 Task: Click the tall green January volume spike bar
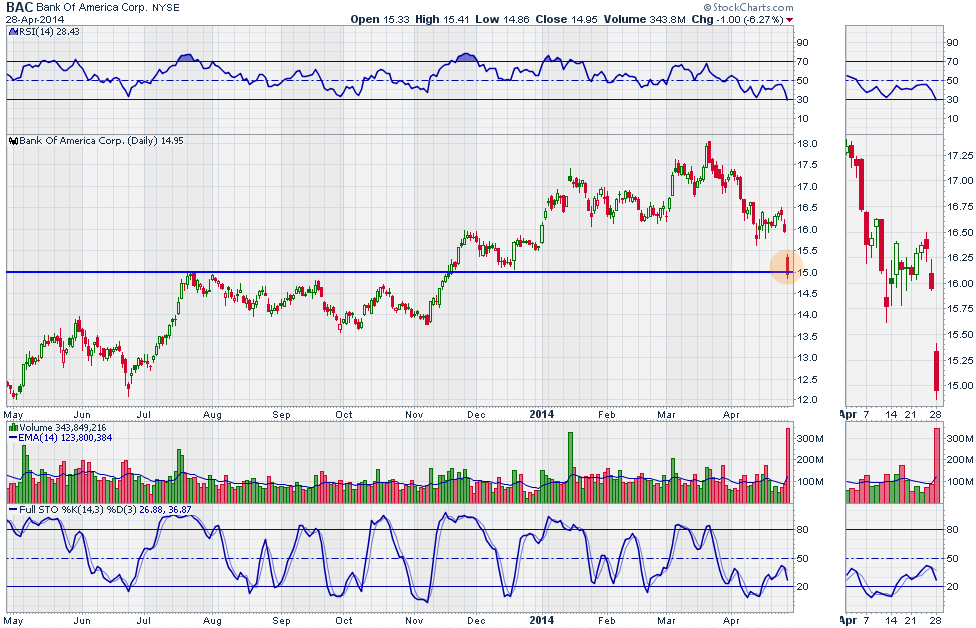tap(570, 467)
